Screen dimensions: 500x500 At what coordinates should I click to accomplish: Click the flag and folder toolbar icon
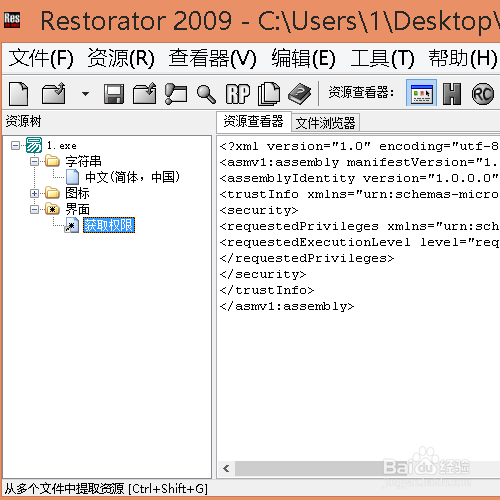pyautogui.click(x=176, y=94)
